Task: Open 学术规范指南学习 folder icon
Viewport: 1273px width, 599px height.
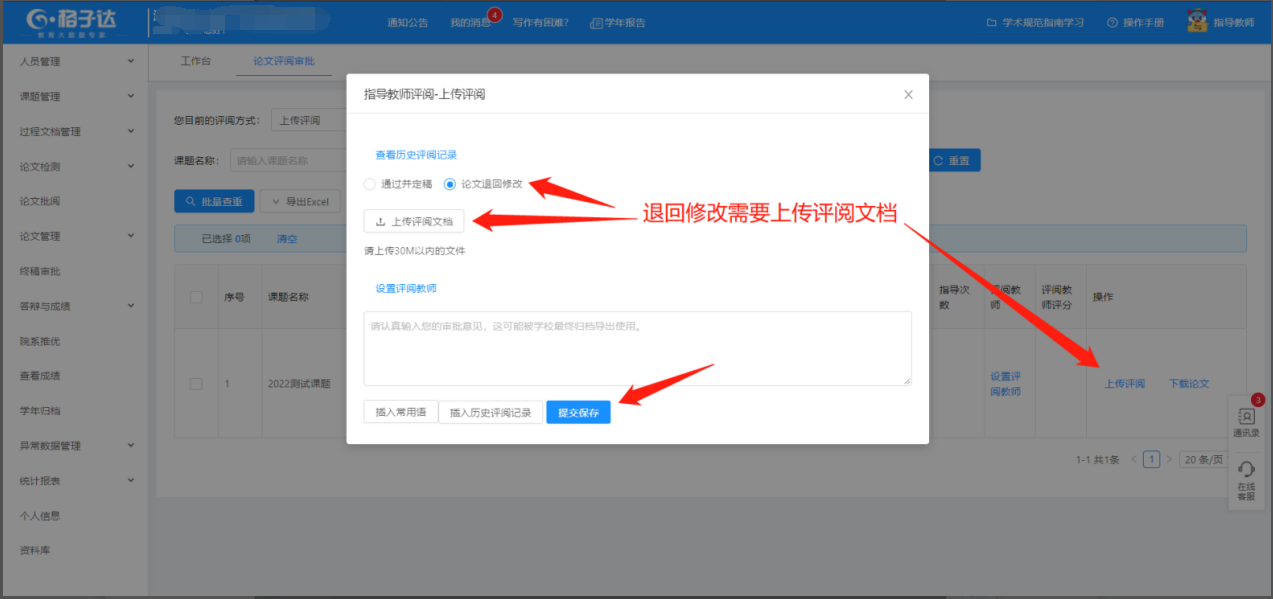Action: click(x=991, y=23)
